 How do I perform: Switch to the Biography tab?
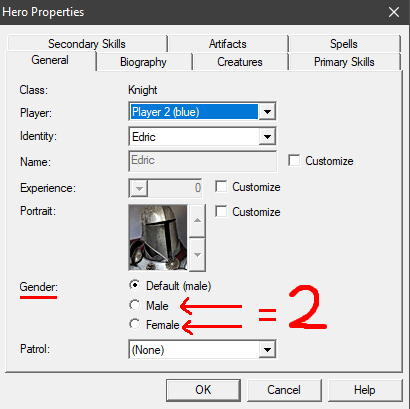pos(143,62)
